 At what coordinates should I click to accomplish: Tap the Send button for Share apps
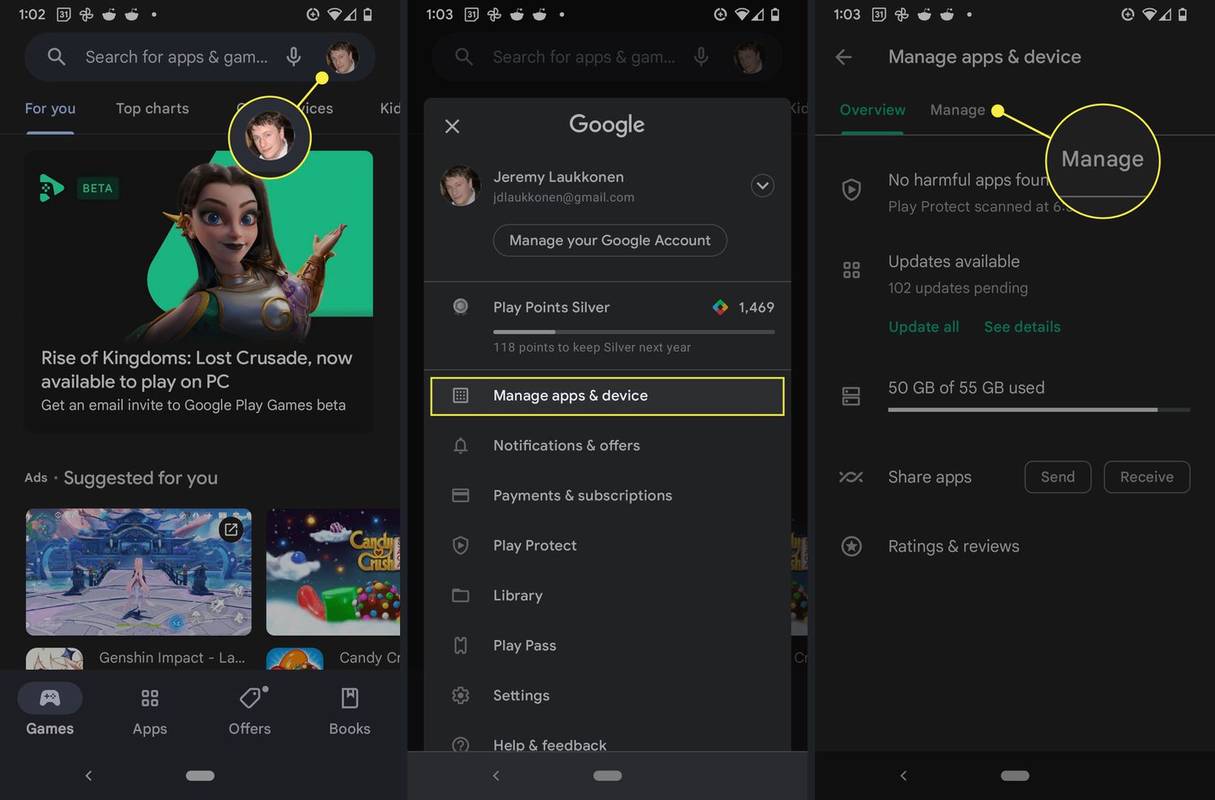[1058, 477]
